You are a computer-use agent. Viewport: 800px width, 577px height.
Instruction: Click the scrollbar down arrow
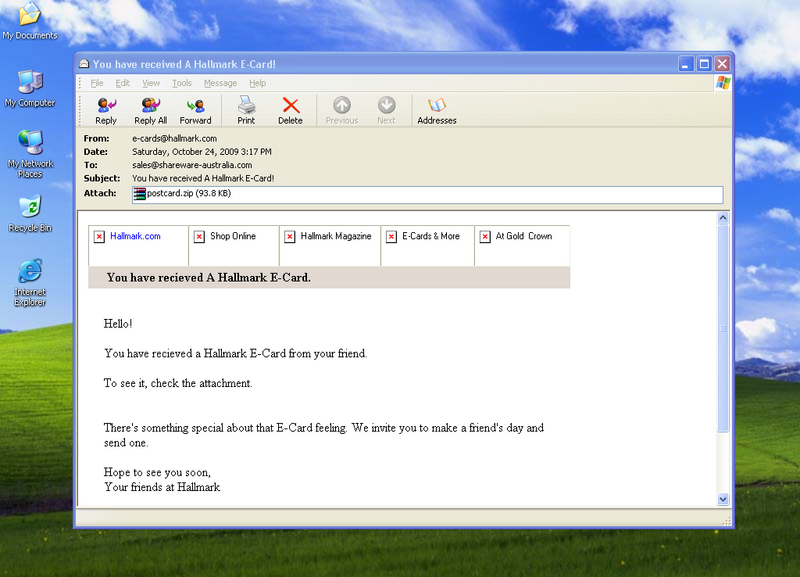723,499
